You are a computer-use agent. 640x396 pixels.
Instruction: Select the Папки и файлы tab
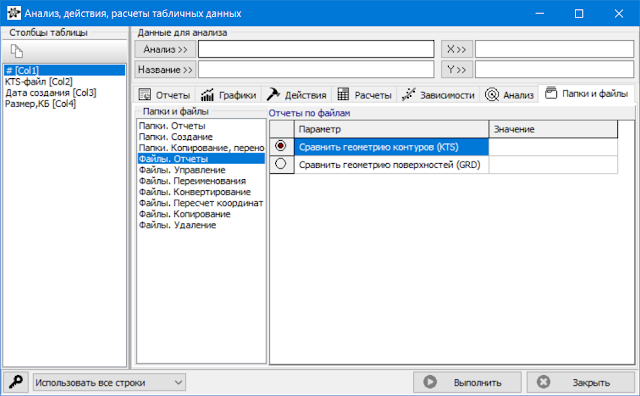pos(587,93)
